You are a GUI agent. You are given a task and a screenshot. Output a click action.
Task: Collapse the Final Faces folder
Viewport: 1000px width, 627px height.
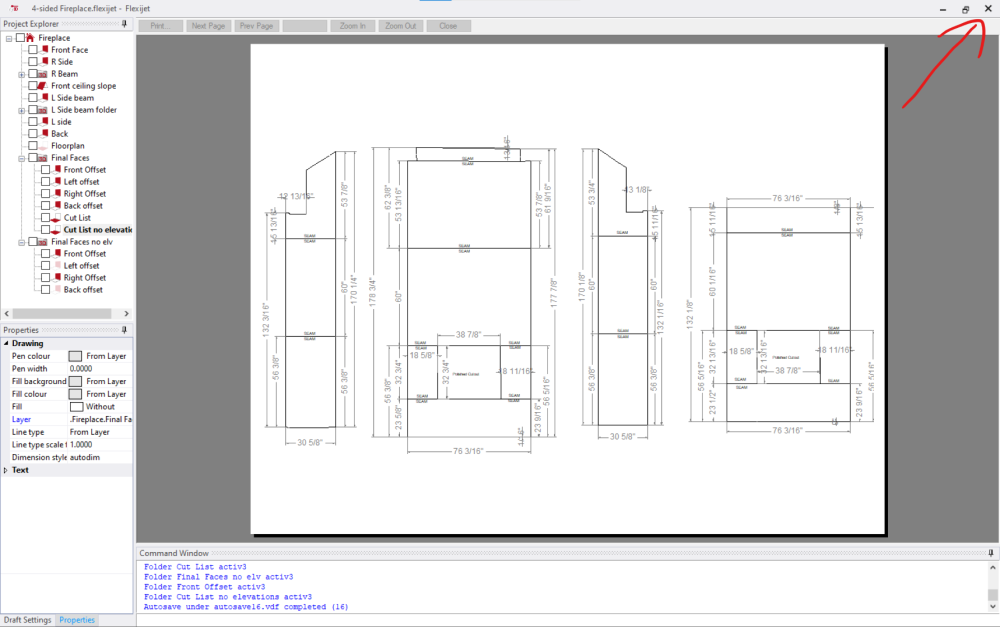pyautogui.click(x=20, y=158)
